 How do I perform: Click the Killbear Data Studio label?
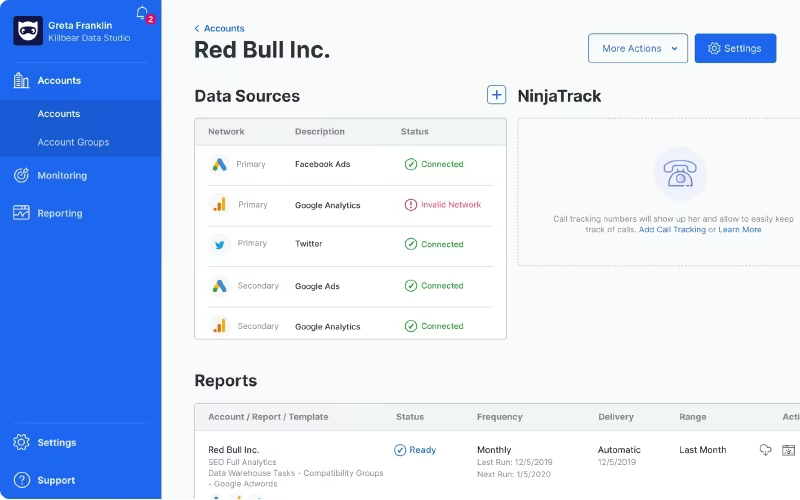pos(89,38)
